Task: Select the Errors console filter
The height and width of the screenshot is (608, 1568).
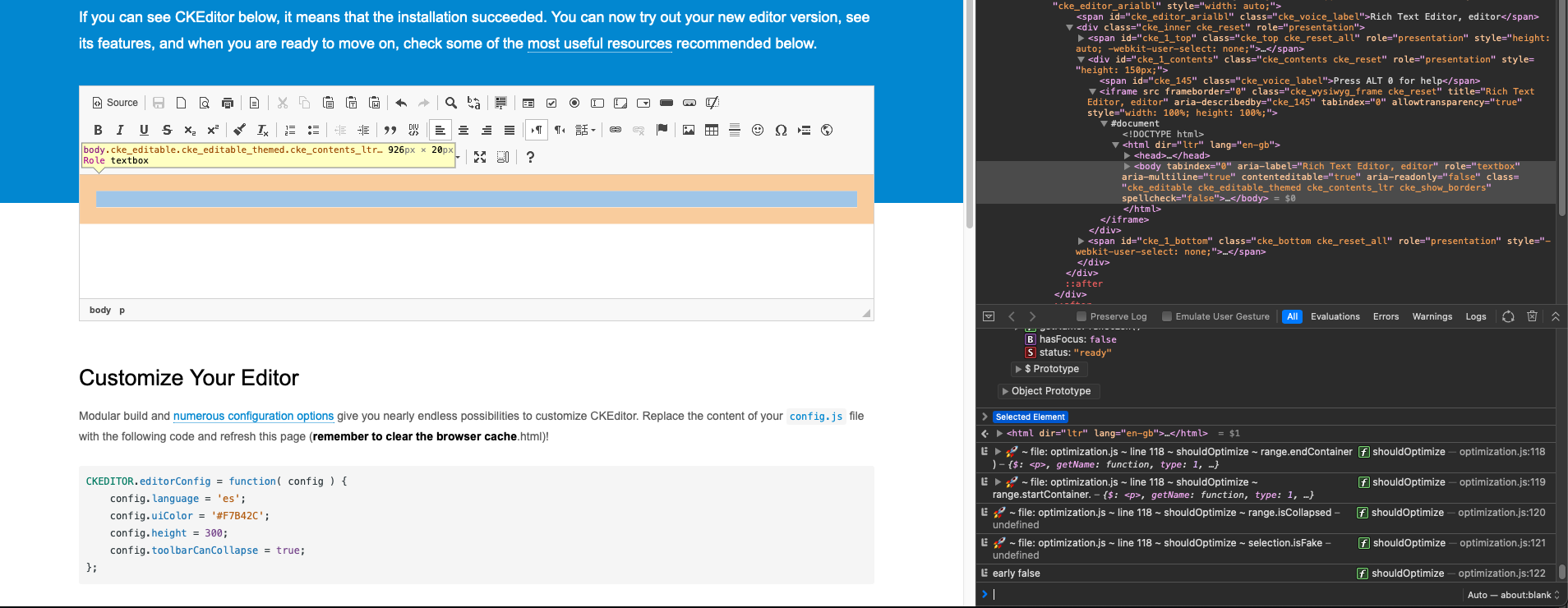Action: click(x=1386, y=316)
